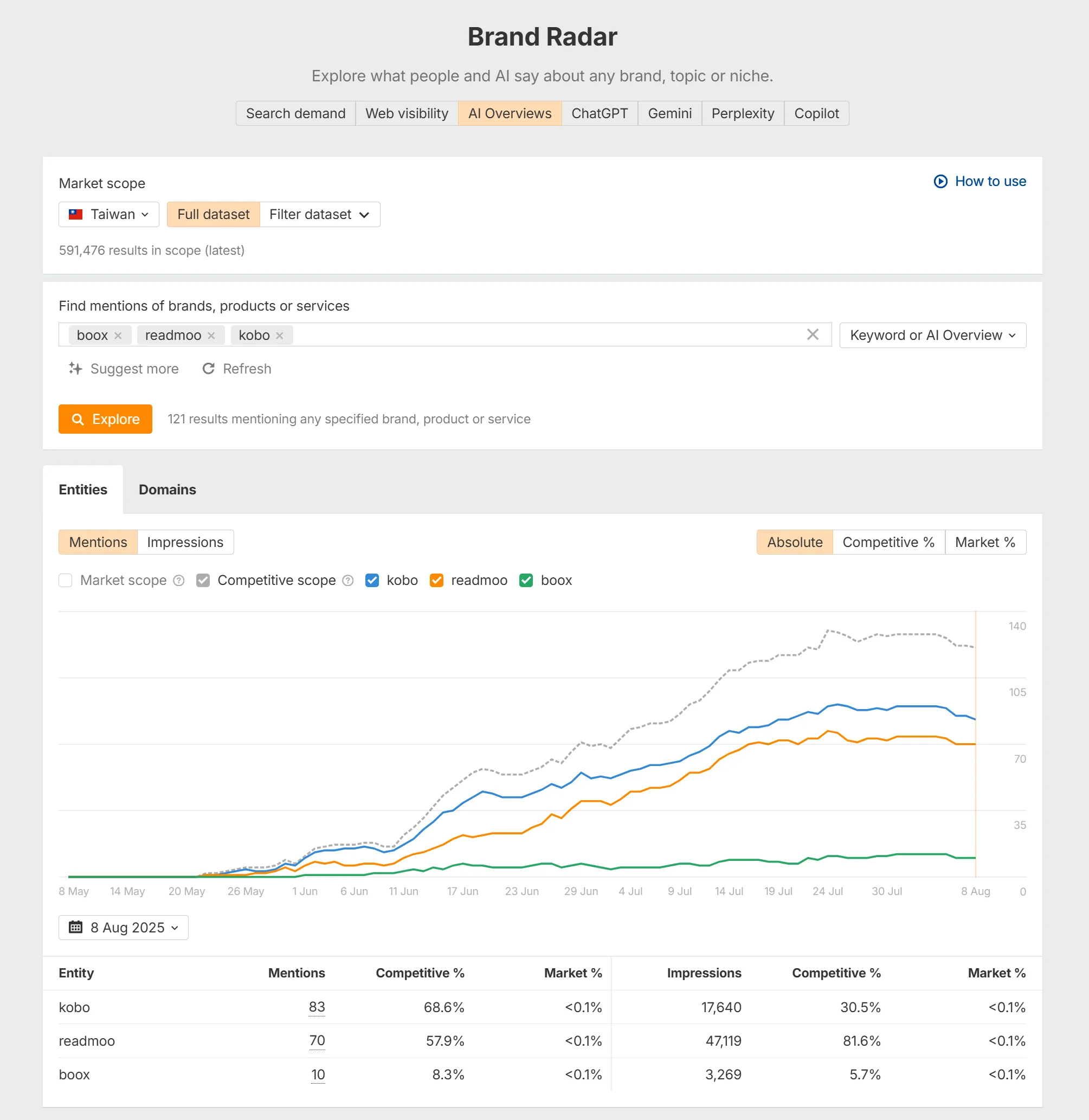Remove the kobo tag with its x icon
The width and height of the screenshot is (1089, 1120).
279,336
